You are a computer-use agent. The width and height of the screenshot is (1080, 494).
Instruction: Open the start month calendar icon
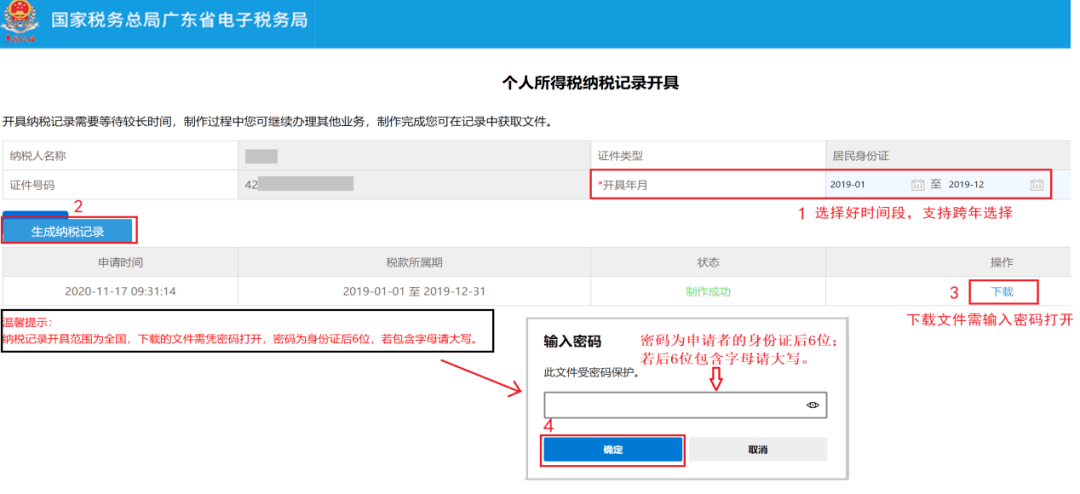pos(917,185)
